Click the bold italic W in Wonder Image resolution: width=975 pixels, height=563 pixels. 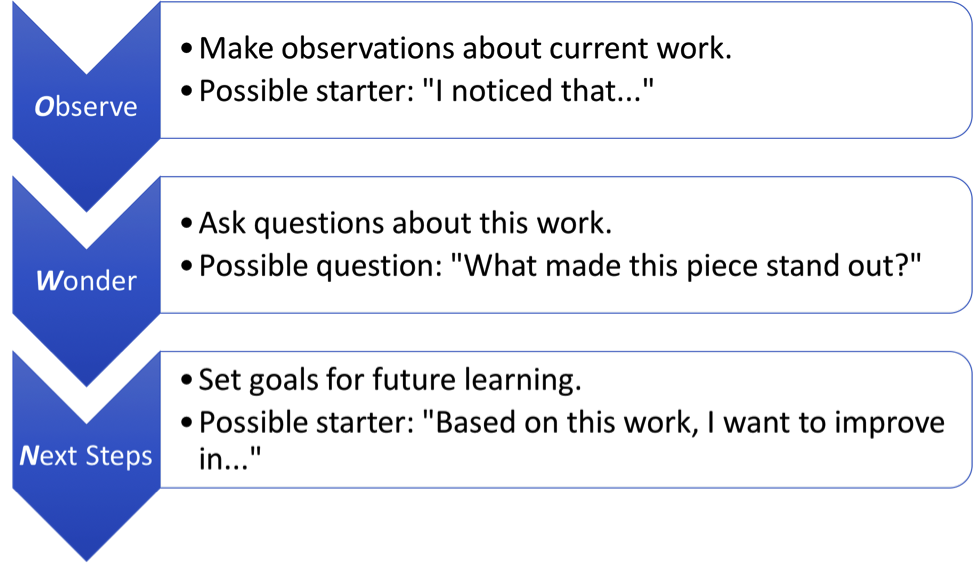pos(47,281)
